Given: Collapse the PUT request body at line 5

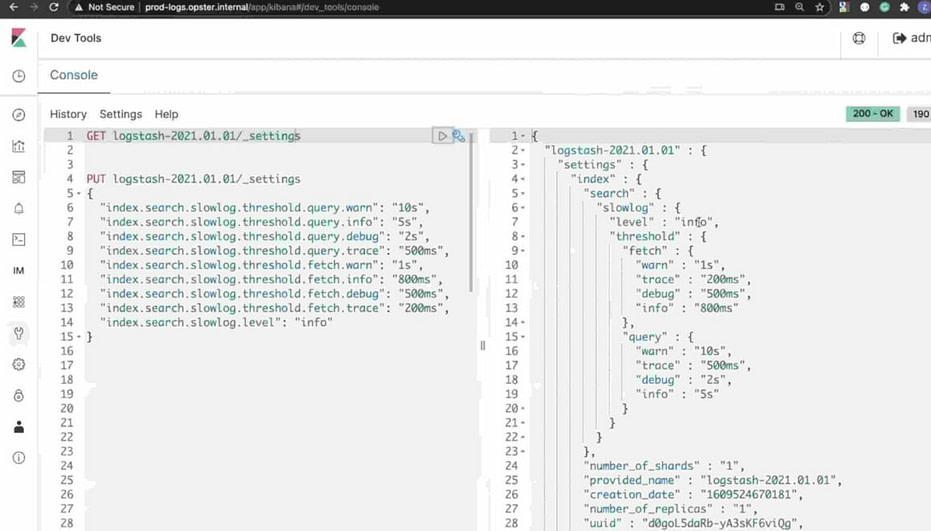Looking at the screenshot, I should pyautogui.click(x=79, y=194).
